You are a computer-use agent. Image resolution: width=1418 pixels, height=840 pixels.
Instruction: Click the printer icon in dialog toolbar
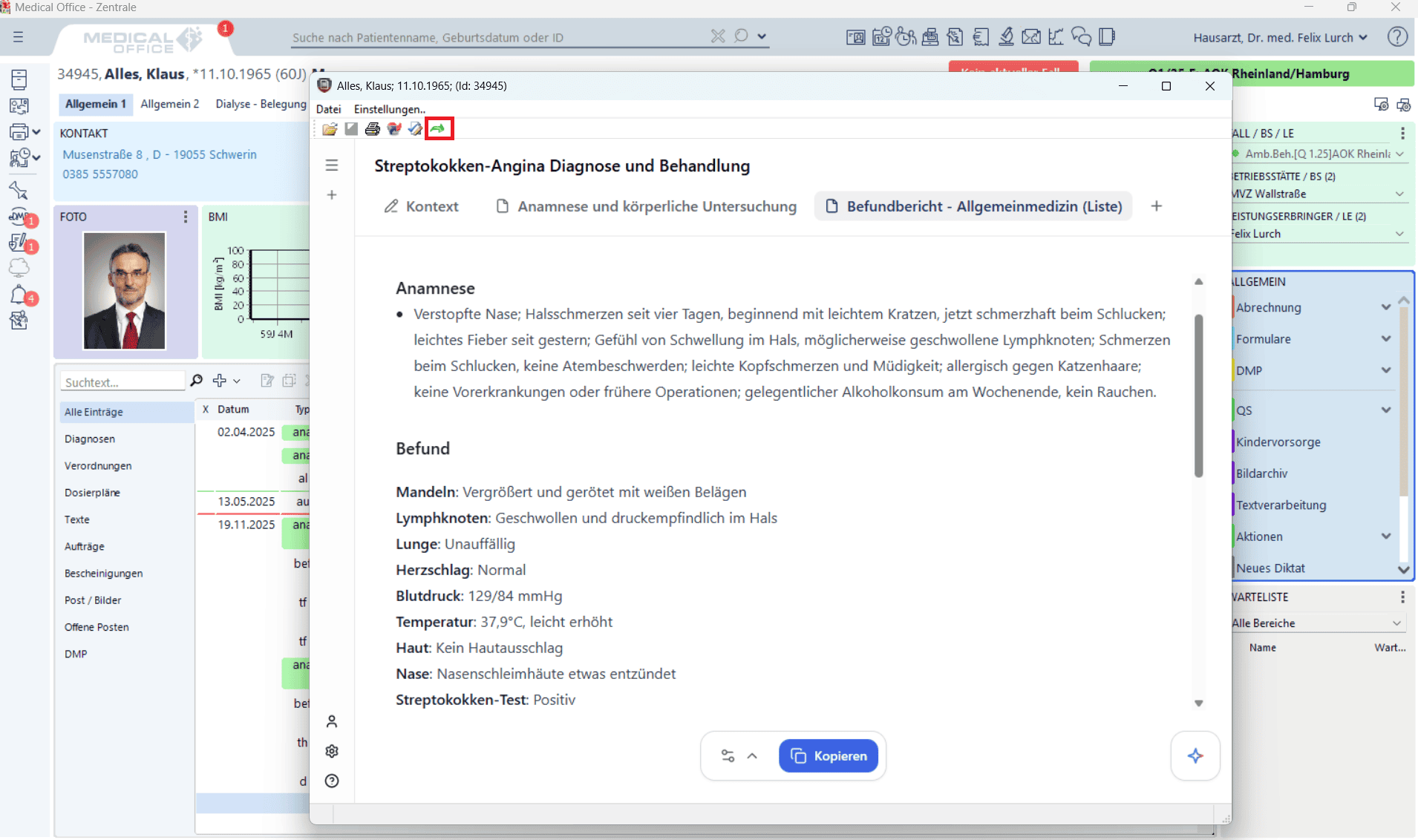coord(373,129)
